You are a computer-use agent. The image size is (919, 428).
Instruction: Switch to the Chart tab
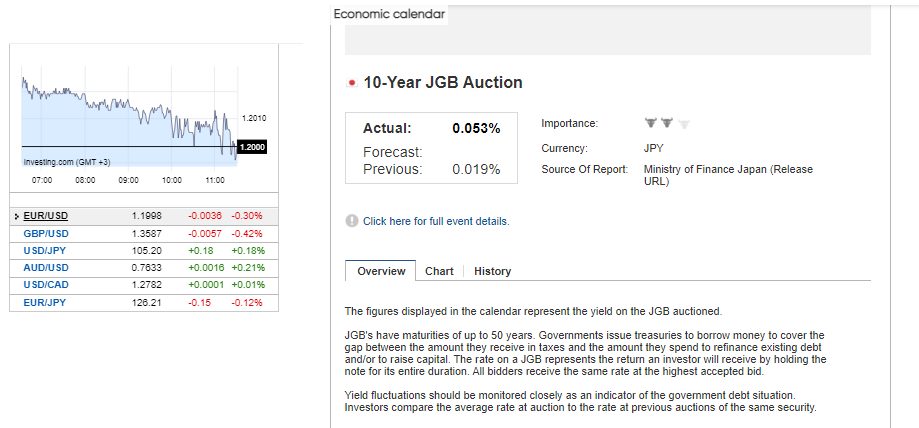(439, 271)
